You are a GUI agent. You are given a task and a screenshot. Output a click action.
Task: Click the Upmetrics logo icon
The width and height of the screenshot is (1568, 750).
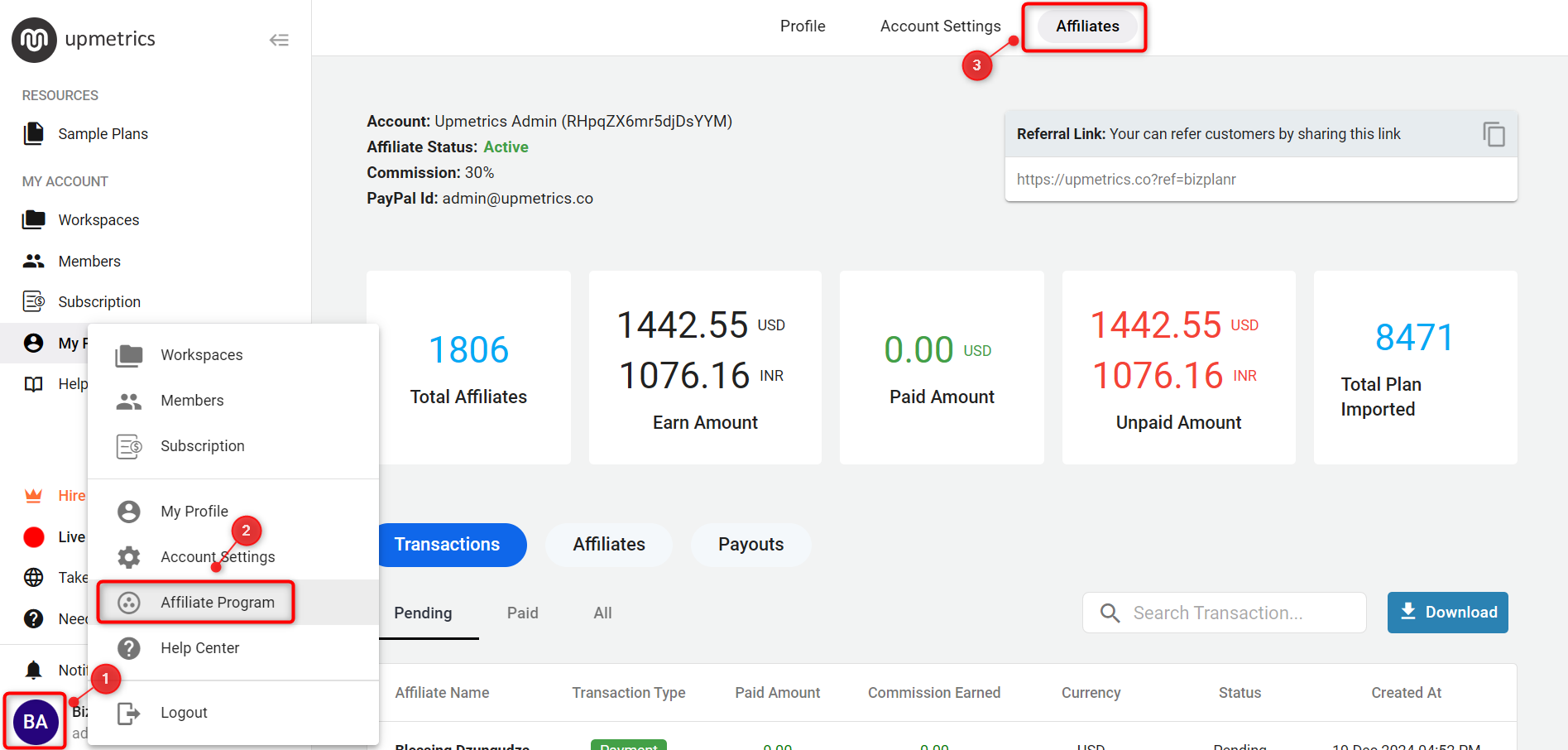pos(34,40)
